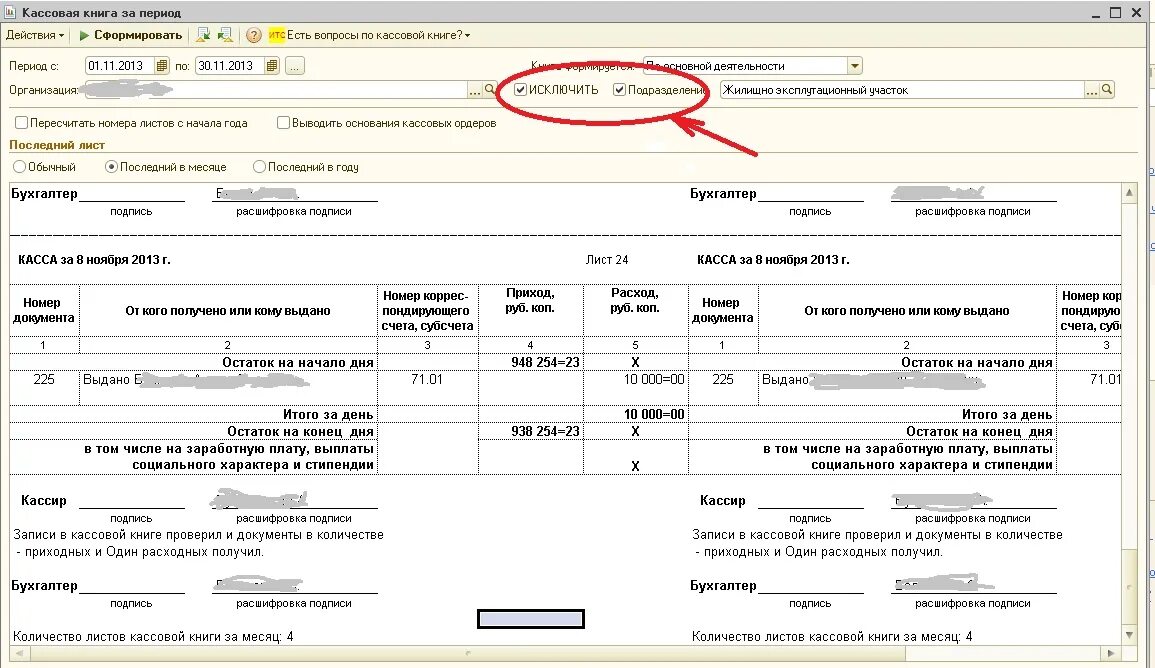Click the Подразделение ellipsis select button
The width and height of the screenshot is (1155, 668).
pos(1092,90)
